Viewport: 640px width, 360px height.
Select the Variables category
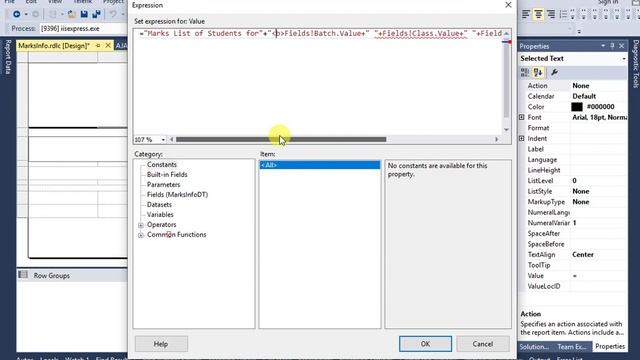click(x=160, y=214)
